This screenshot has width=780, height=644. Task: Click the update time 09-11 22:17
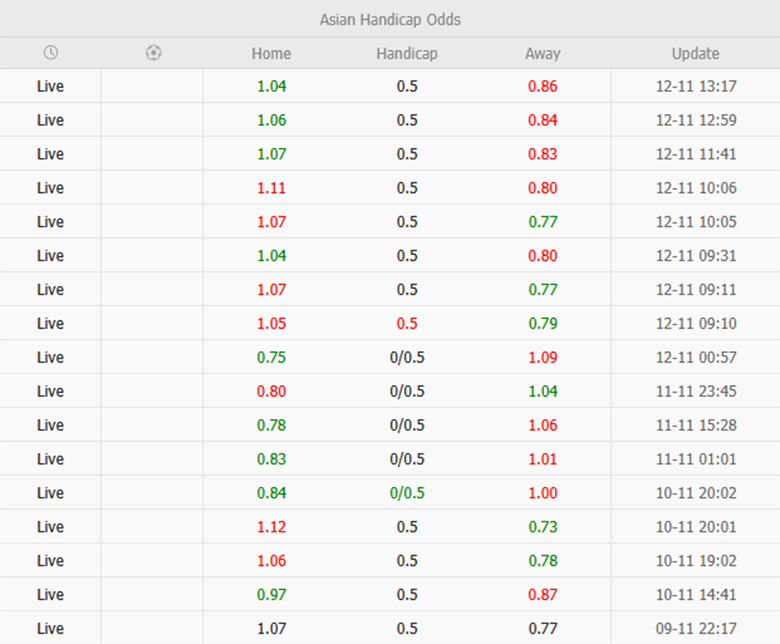(696, 629)
